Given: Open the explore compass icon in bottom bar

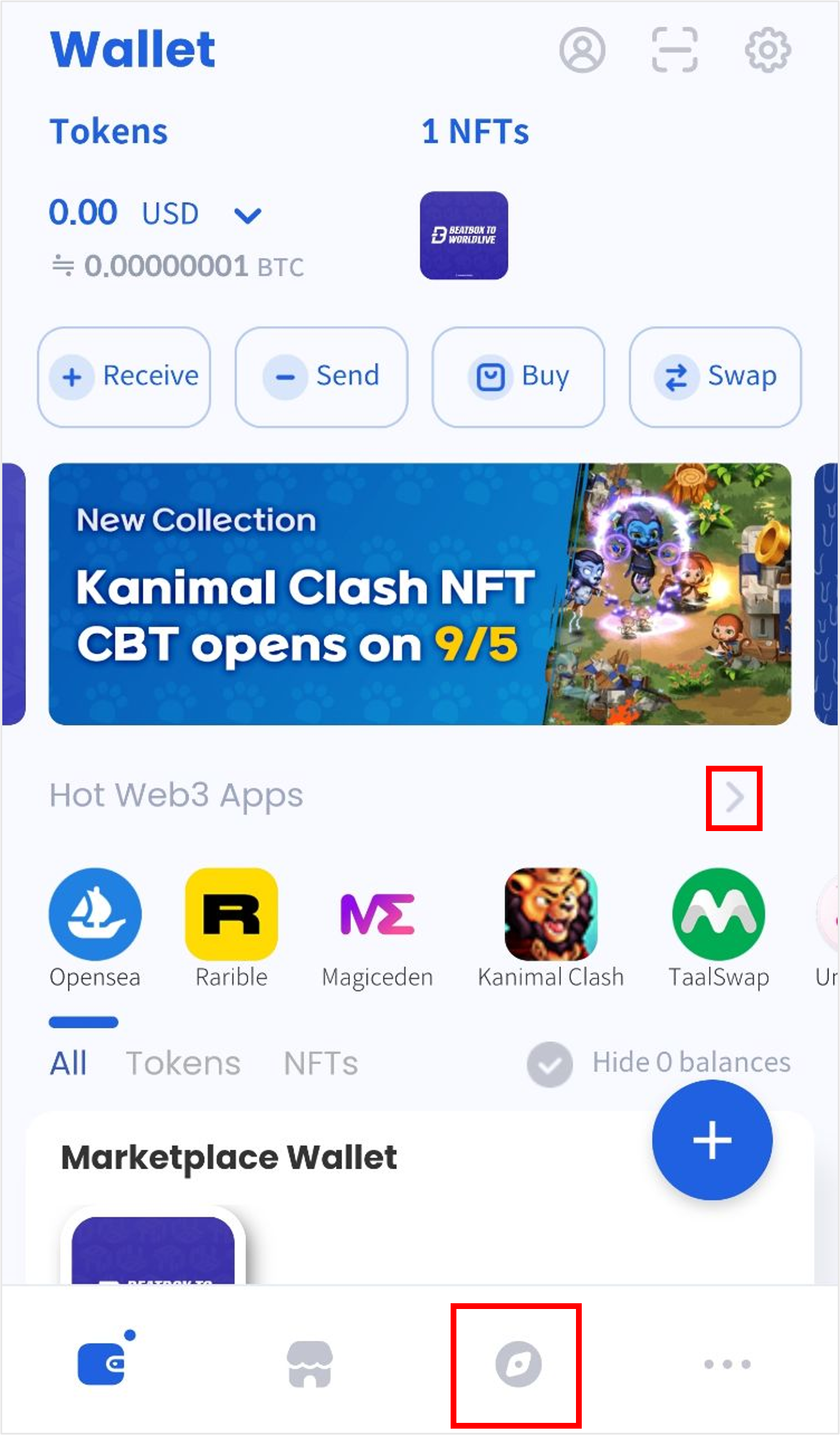Looking at the screenshot, I should pos(518,1364).
